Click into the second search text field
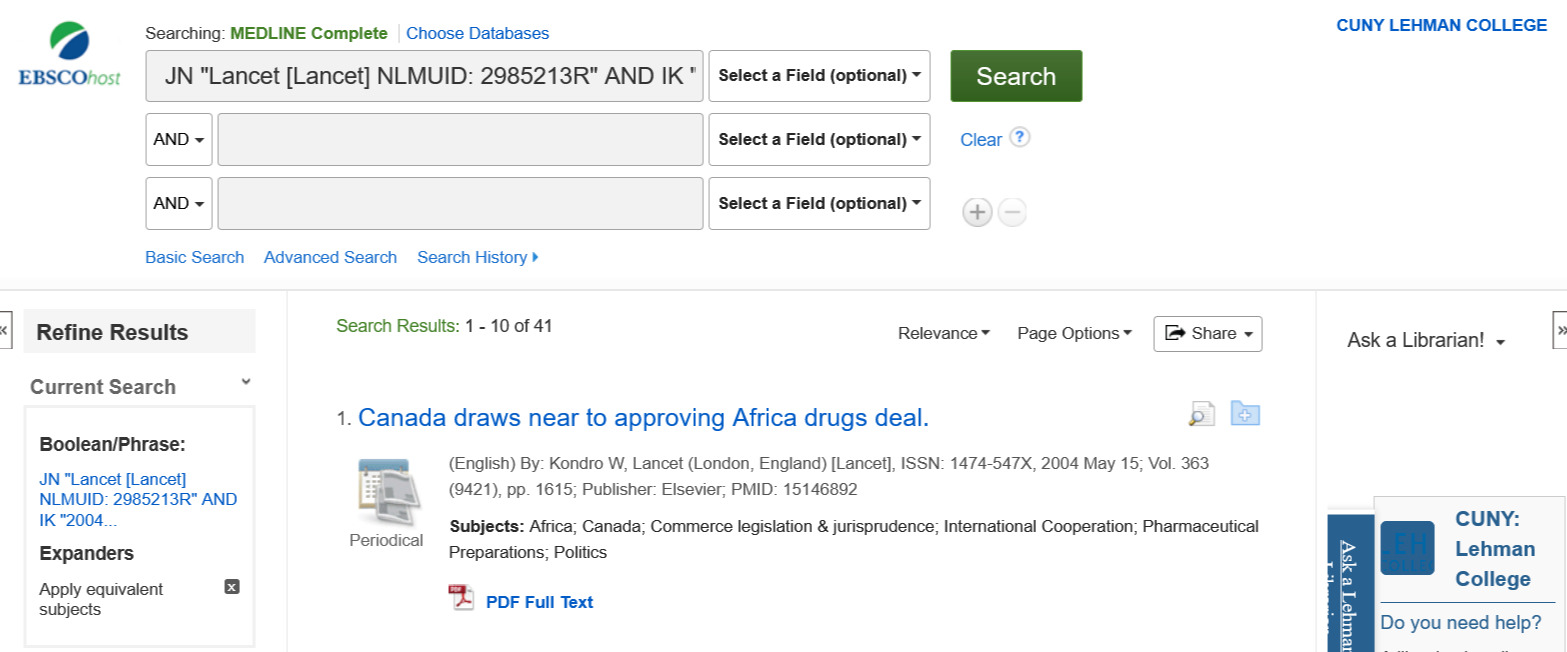1567x652 pixels. coord(460,140)
